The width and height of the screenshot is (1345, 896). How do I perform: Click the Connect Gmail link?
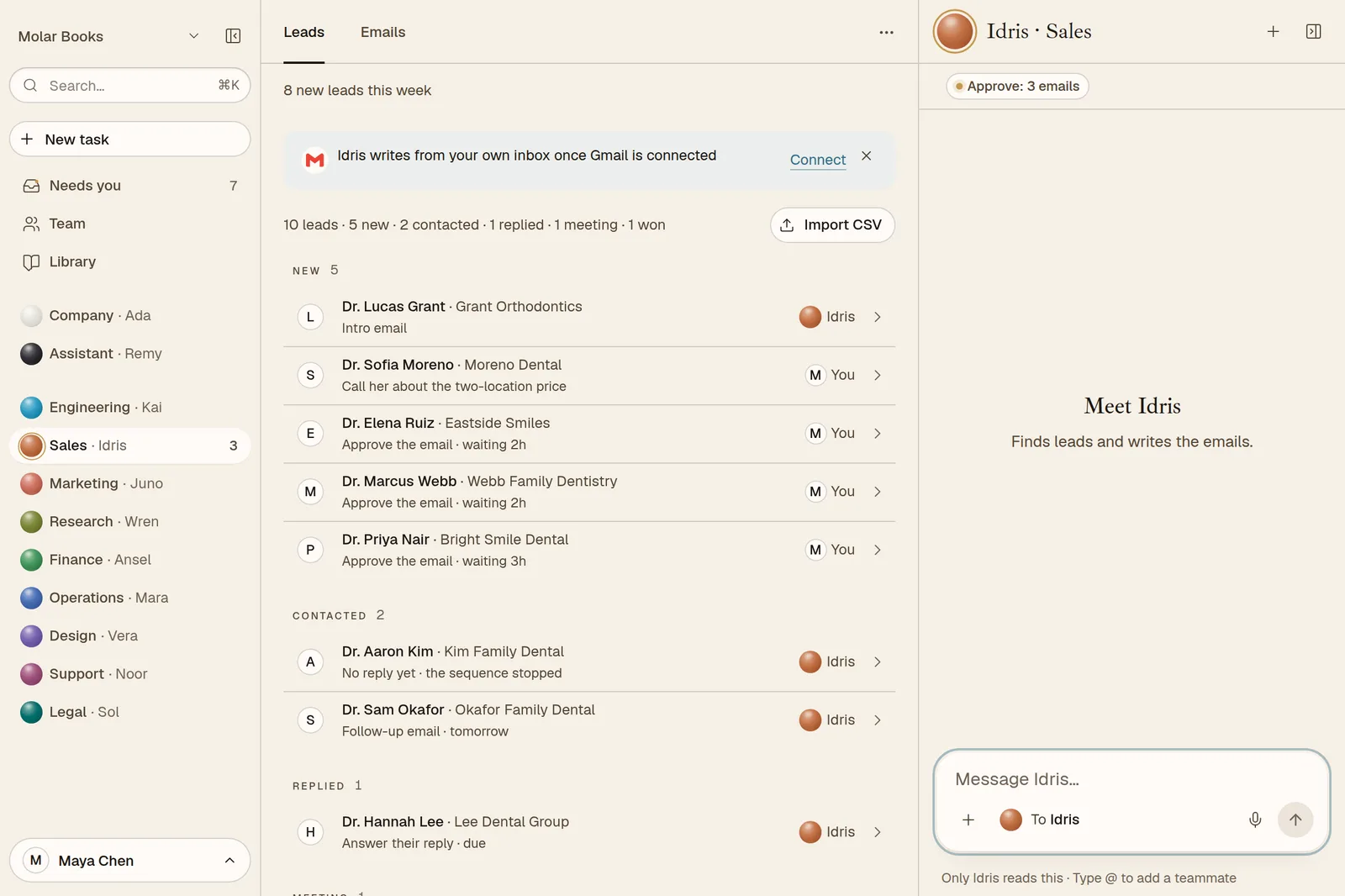point(817,160)
